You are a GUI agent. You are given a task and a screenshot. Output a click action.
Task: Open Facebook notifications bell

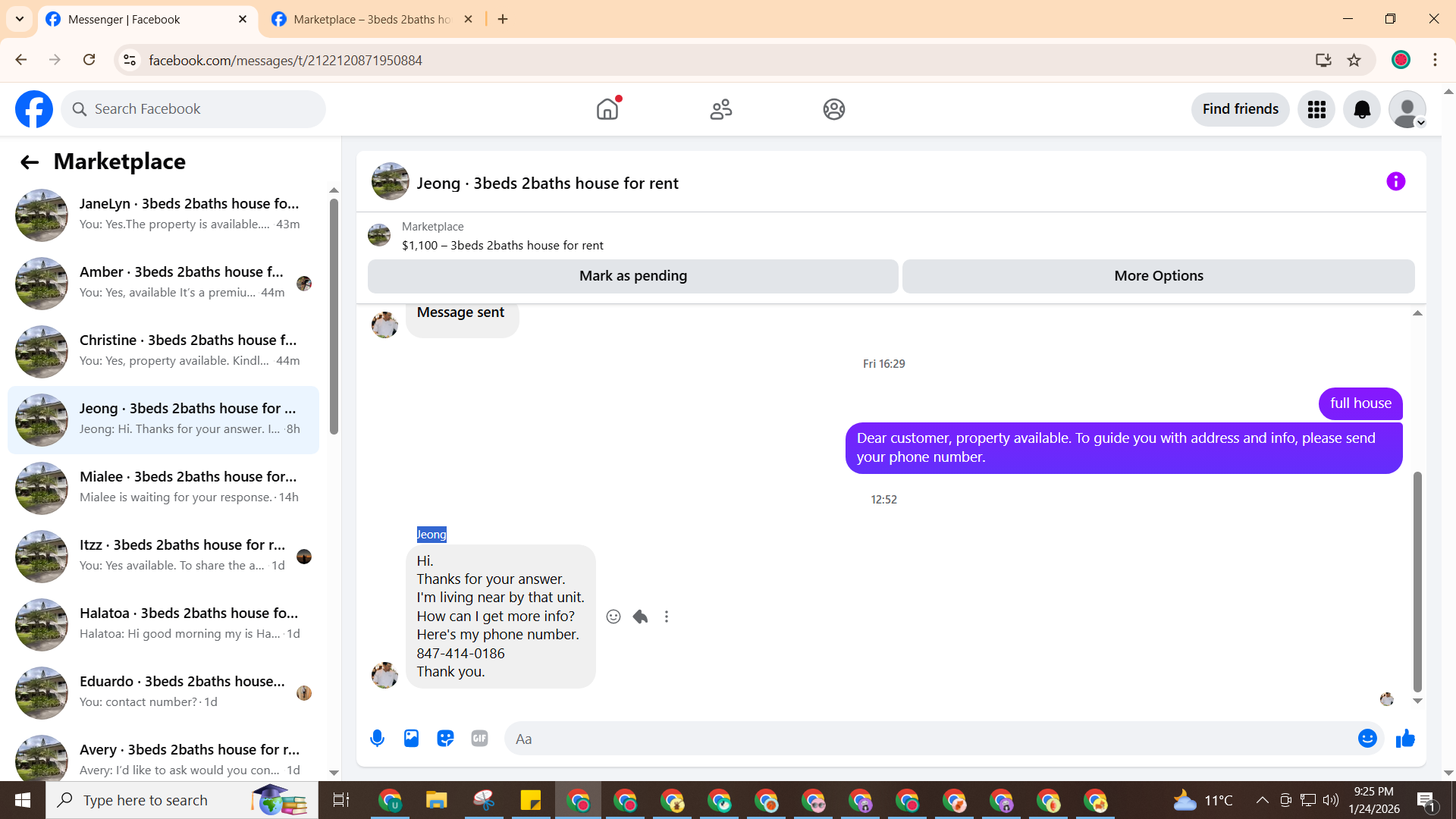click(1362, 109)
